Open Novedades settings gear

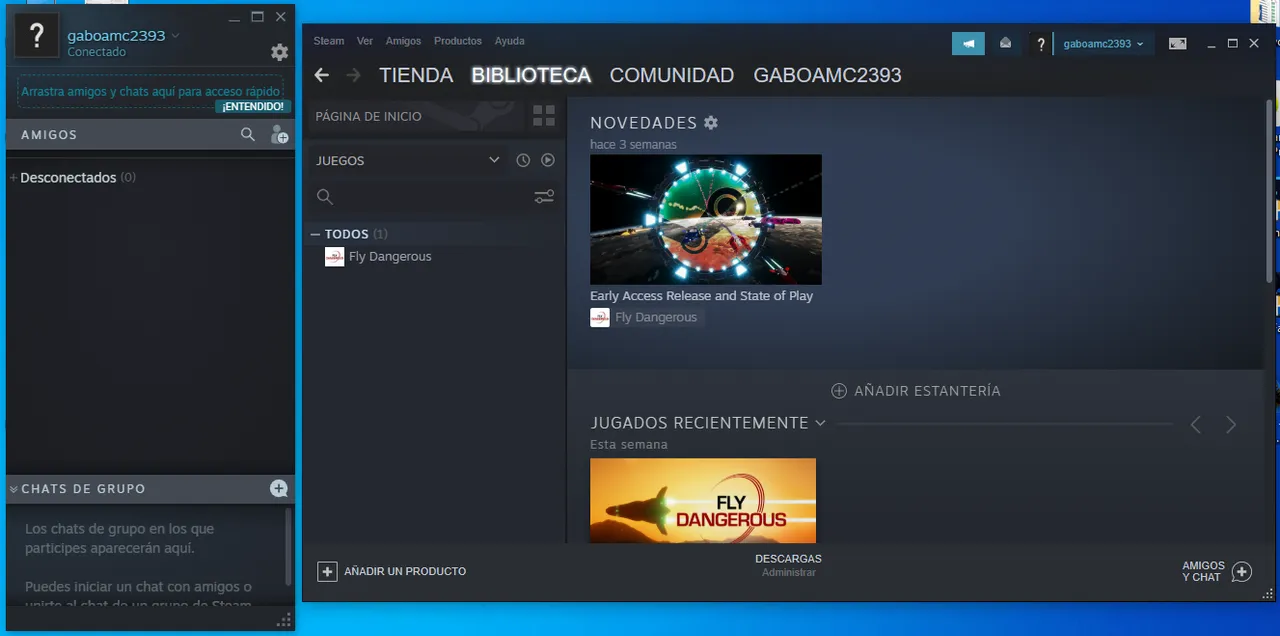click(711, 122)
